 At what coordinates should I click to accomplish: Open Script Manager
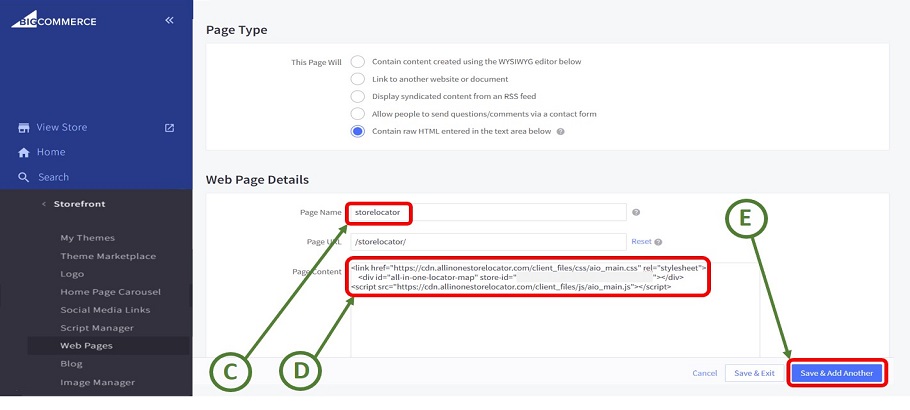click(97, 328)
